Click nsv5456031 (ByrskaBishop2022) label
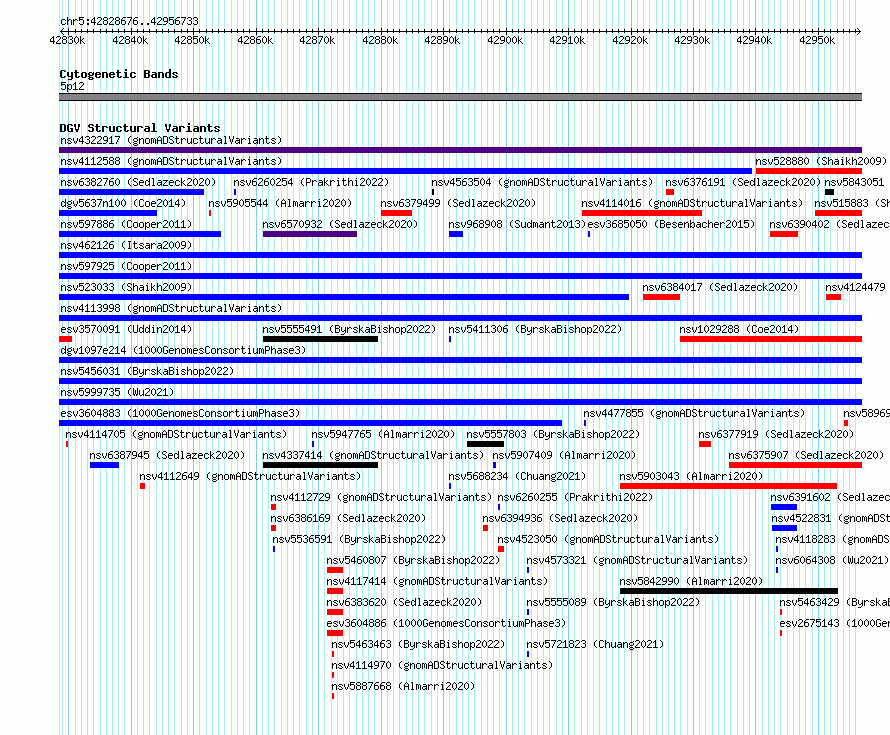This screenshot has width=890, height=735. point(147,371)
